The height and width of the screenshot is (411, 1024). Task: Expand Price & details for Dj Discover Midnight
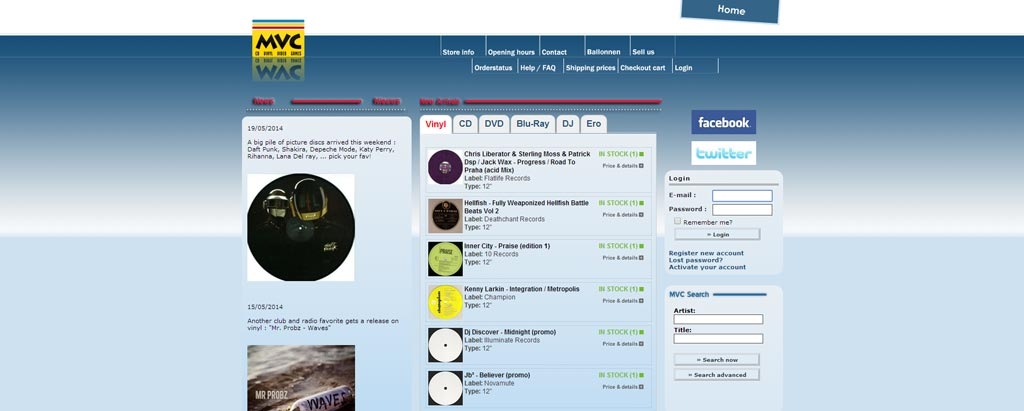623,344
